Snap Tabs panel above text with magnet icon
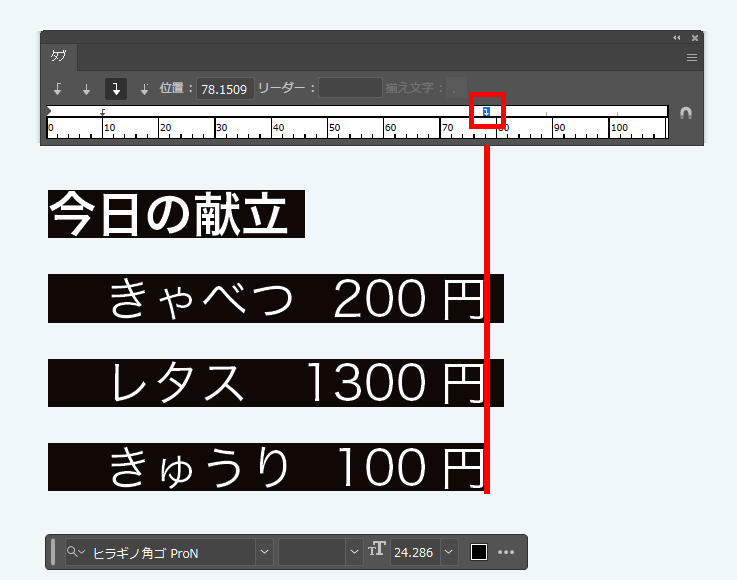Viewport: 737px width, 580px height. [686, 113]
